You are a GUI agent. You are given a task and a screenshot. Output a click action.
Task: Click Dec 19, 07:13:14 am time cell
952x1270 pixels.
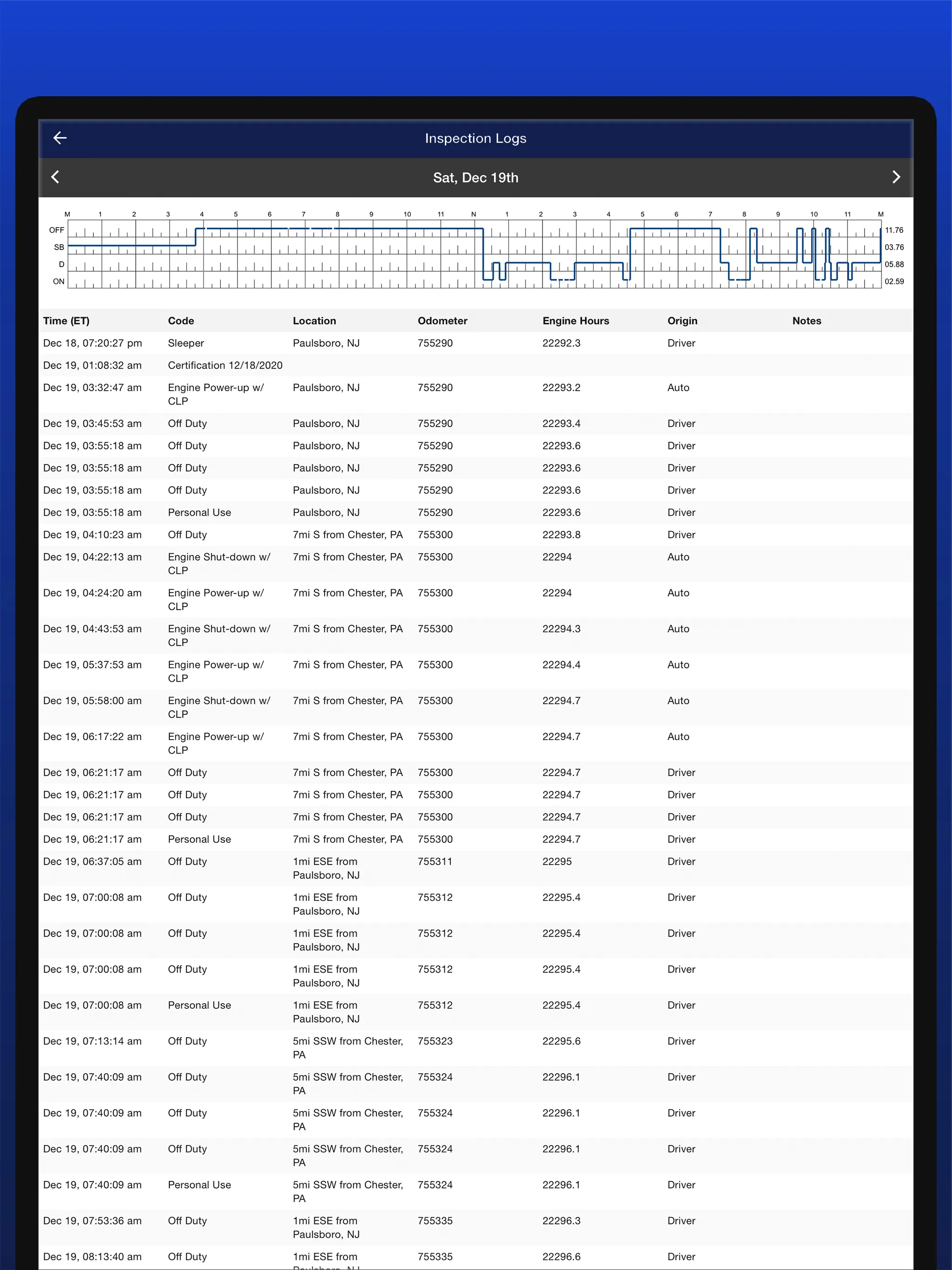coord(92,1041)
